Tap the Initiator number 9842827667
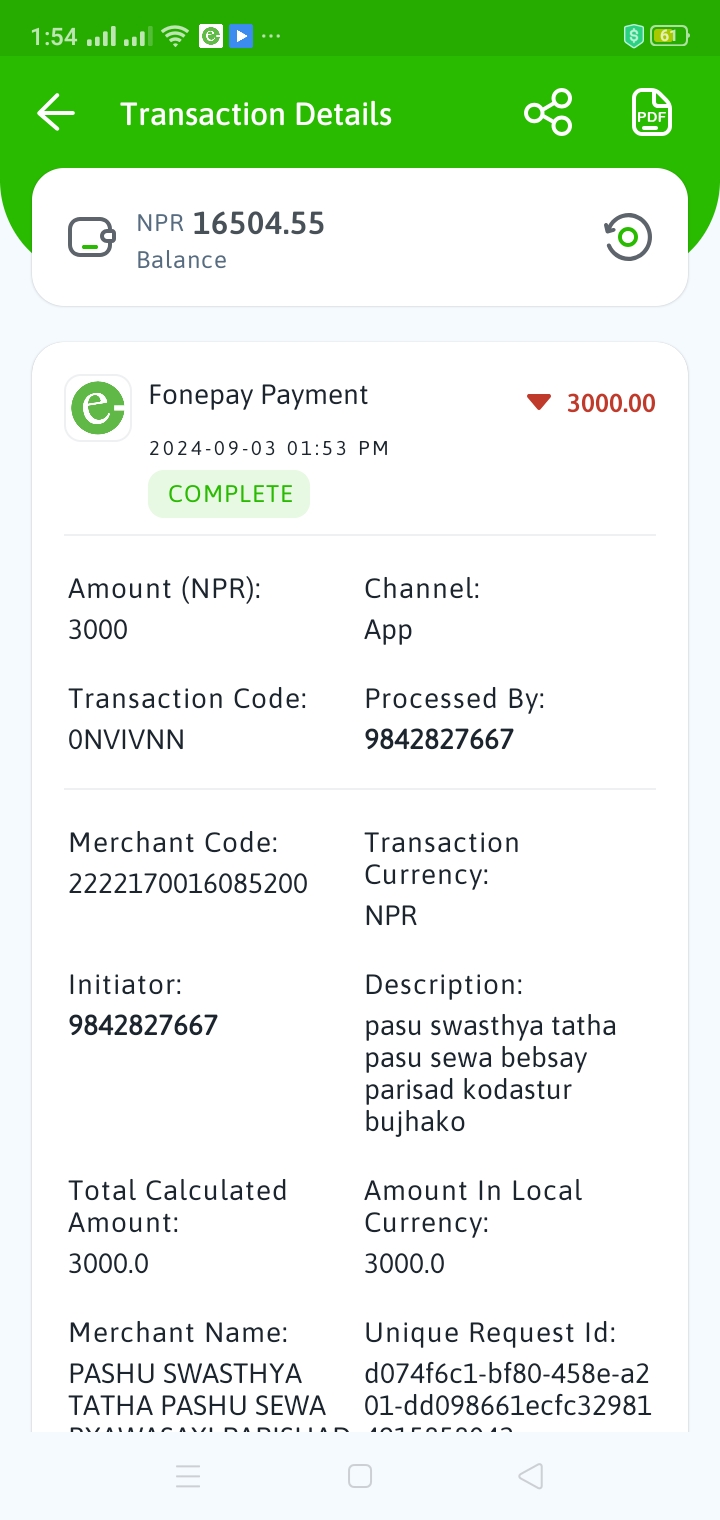 (x=143, y=1026)
